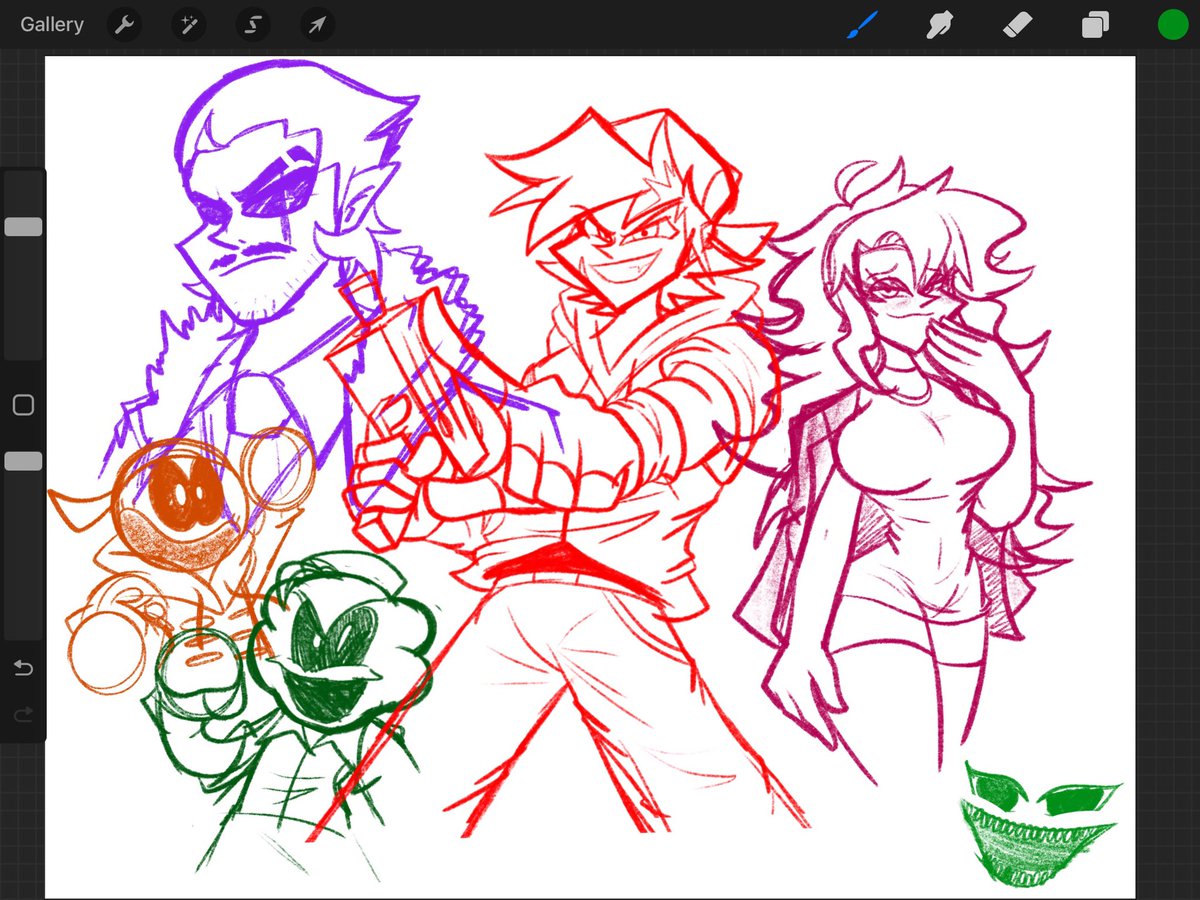
Task: Open the Actions wrench menu
Action: pos(124,24)
